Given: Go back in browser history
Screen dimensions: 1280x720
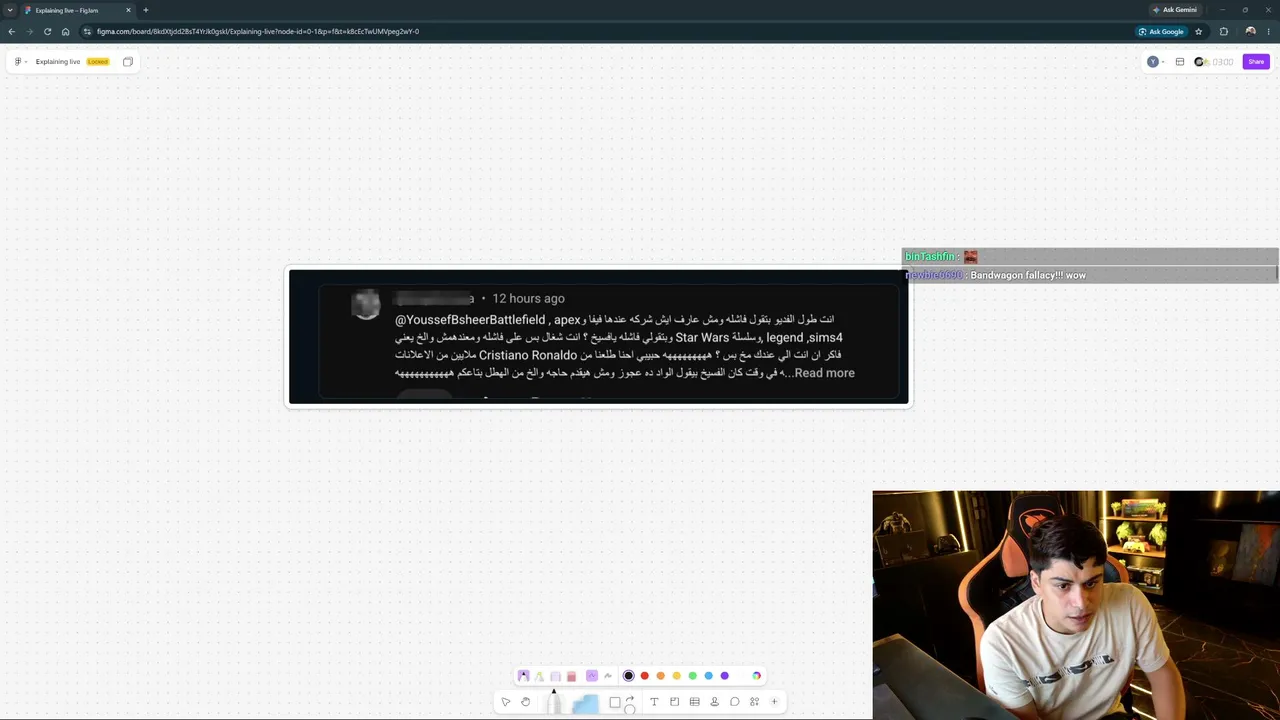Looking at the screenshot, I should click(x=12, y=31).
